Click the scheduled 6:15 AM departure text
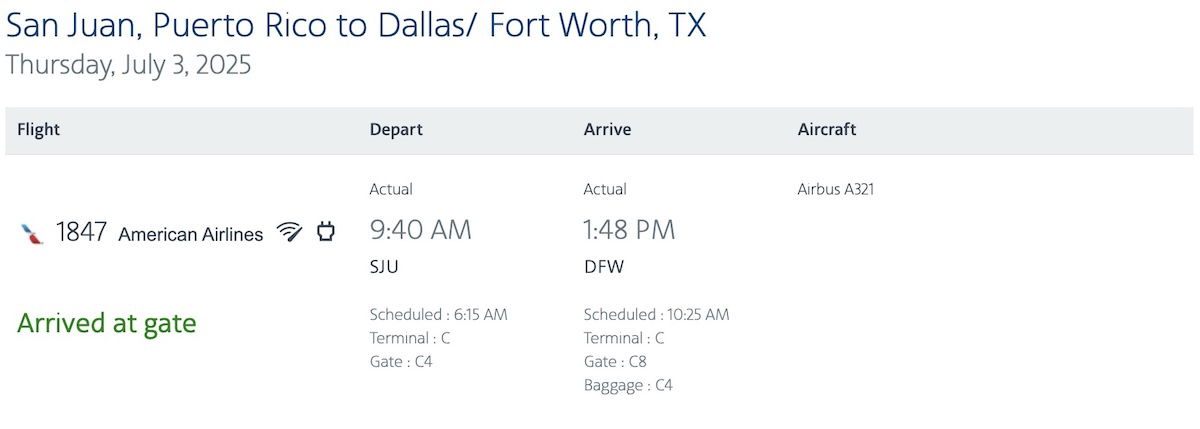1200x429 pixels. 439,314
